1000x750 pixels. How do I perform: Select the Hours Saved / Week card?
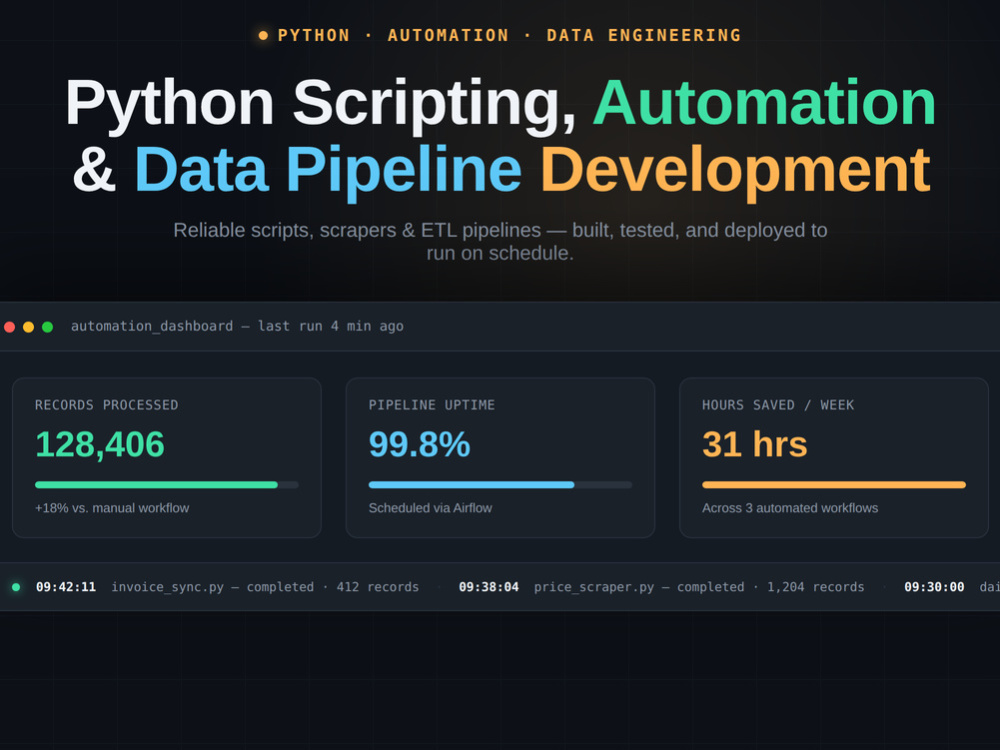click(x=834, y=457)
